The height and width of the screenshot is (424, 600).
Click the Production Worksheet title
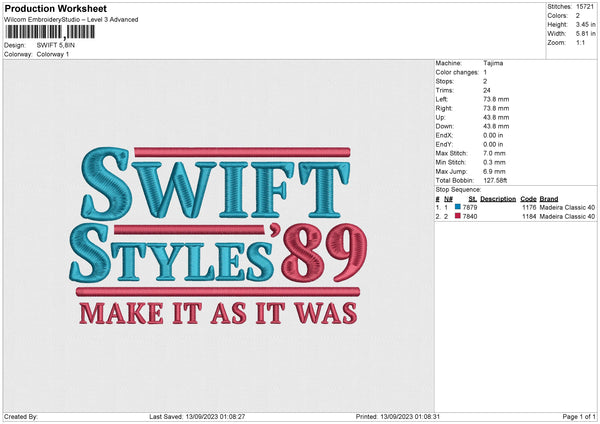point(56,8)
